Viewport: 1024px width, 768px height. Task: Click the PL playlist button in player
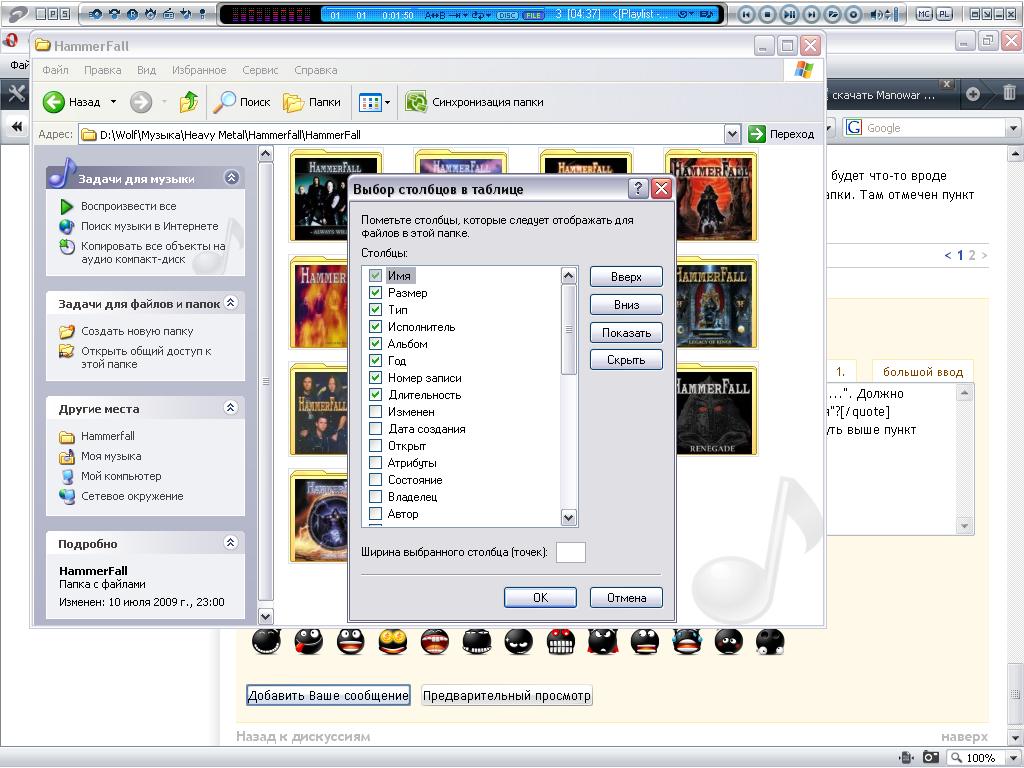coord(944,13)
